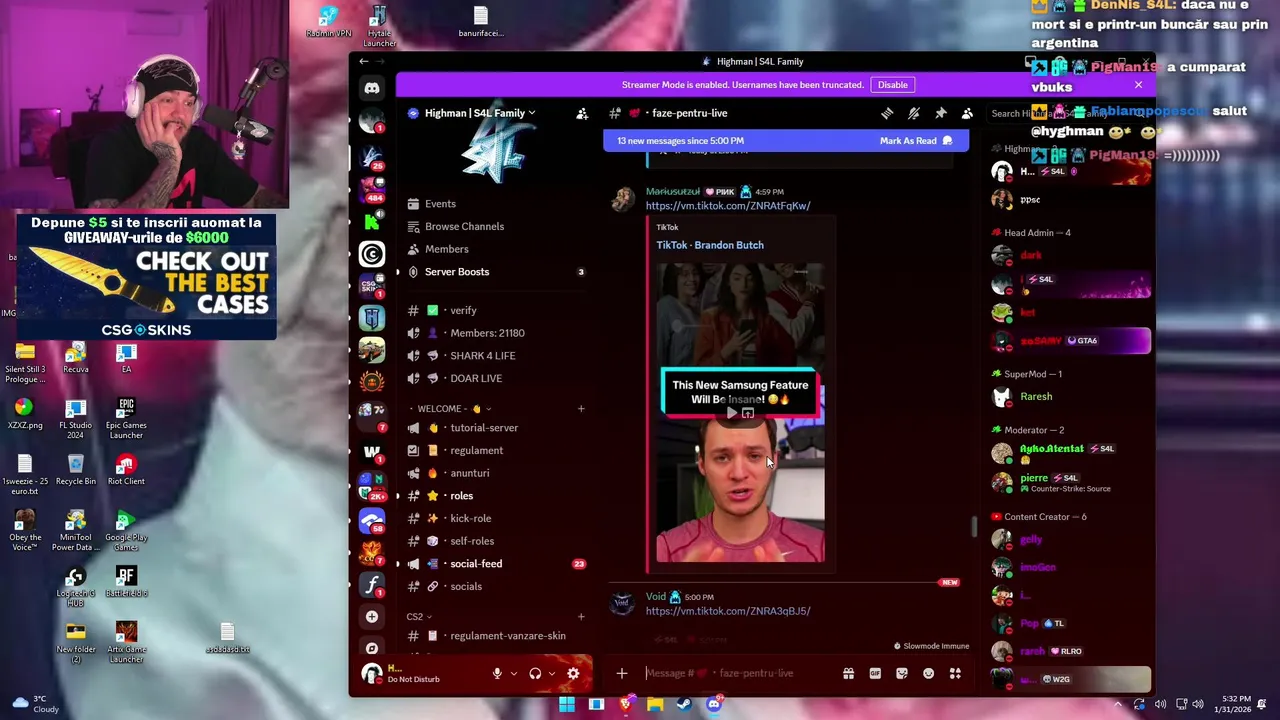
Task: Click plus attach button in message bar
Action: point(622,673)
